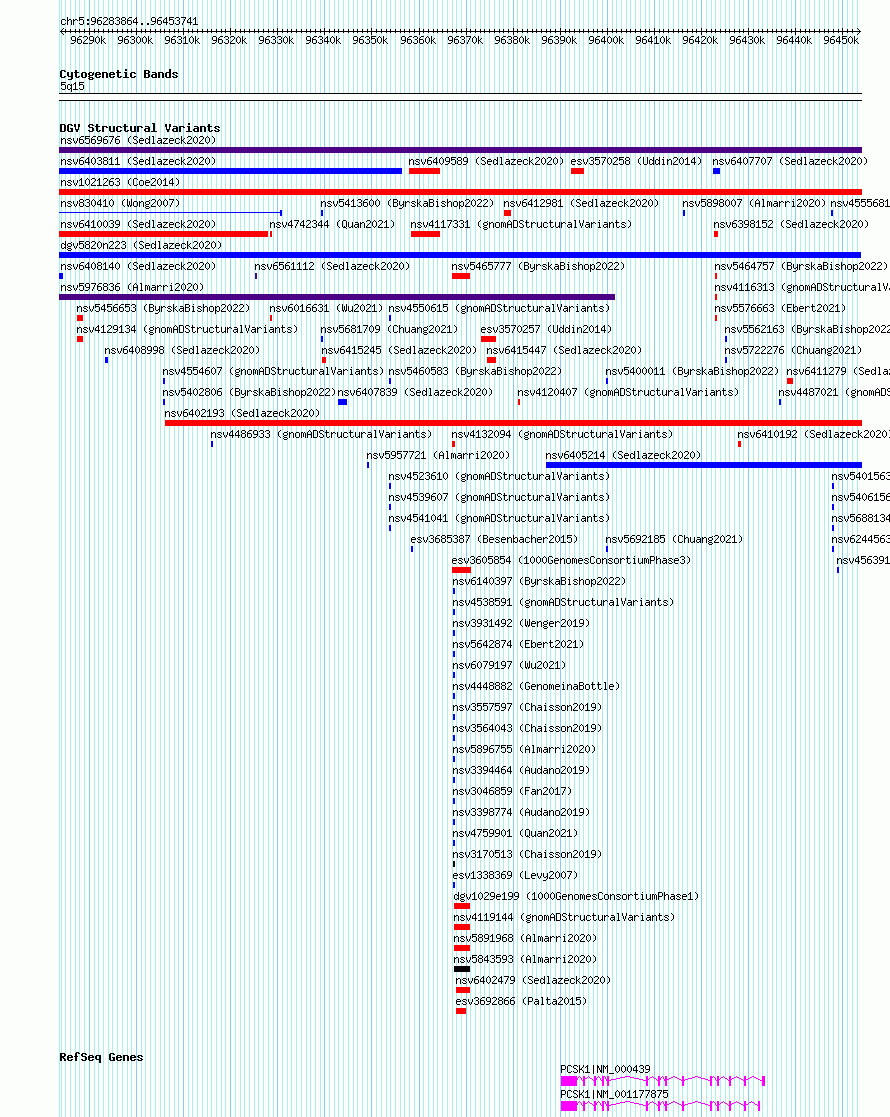890x1117 pixels.
Task: Open nsv6409589 (Sedlazeck2020) variant
Action: point(486,161)
